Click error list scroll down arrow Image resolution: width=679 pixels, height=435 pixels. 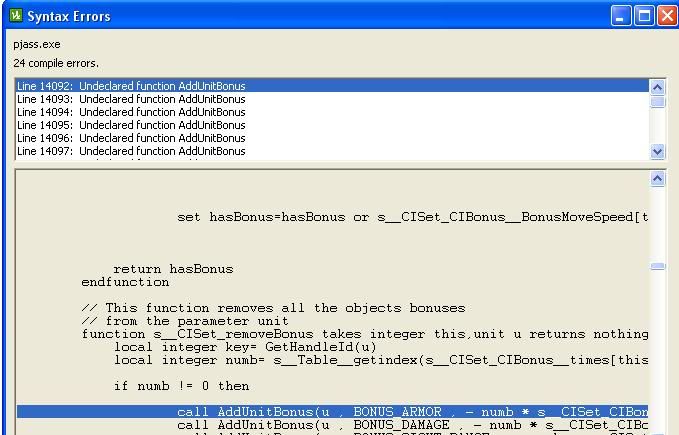pyautogui.click(x=657, y=151)
